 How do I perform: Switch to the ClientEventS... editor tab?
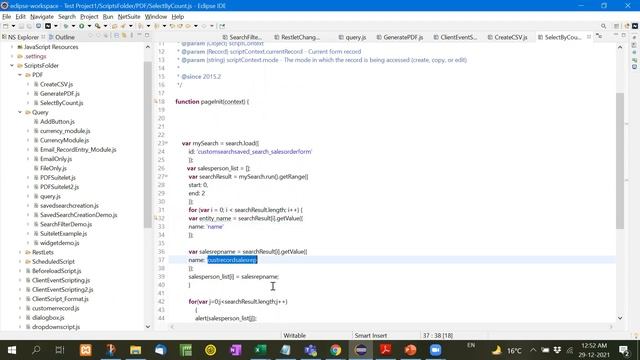pos(456,37)
